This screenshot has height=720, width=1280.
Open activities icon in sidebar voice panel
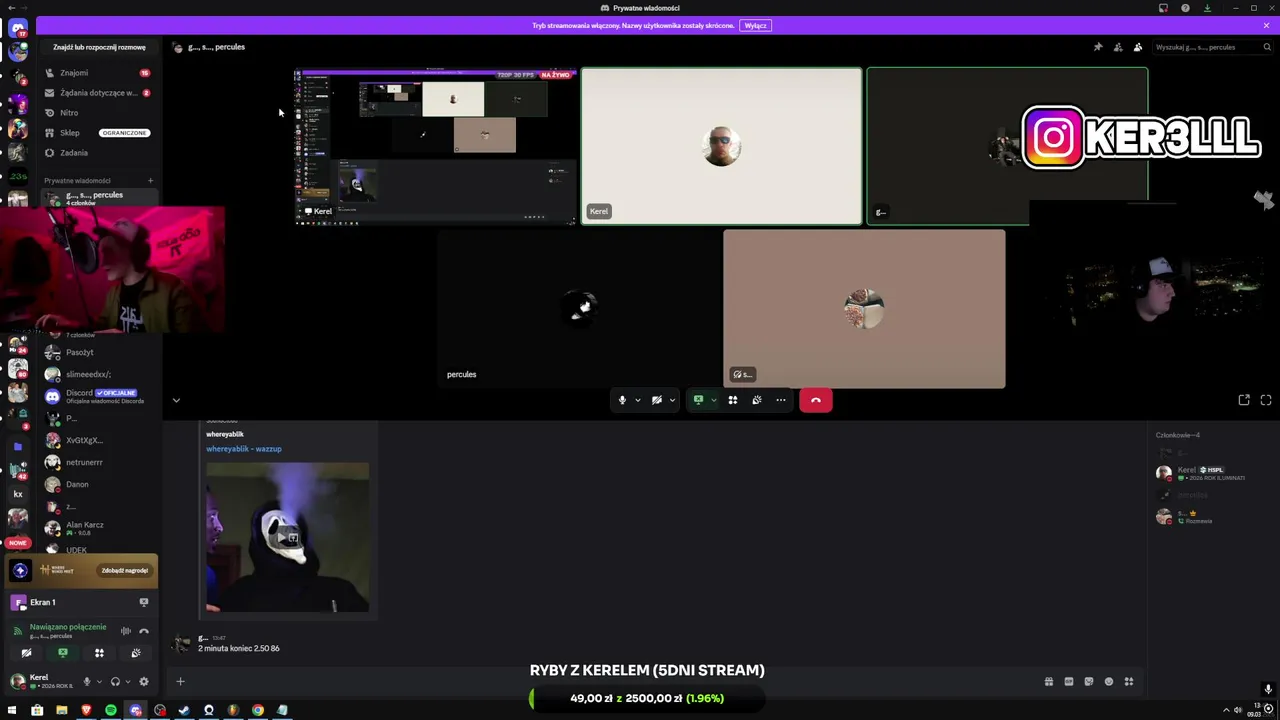(x=99, y=653)
